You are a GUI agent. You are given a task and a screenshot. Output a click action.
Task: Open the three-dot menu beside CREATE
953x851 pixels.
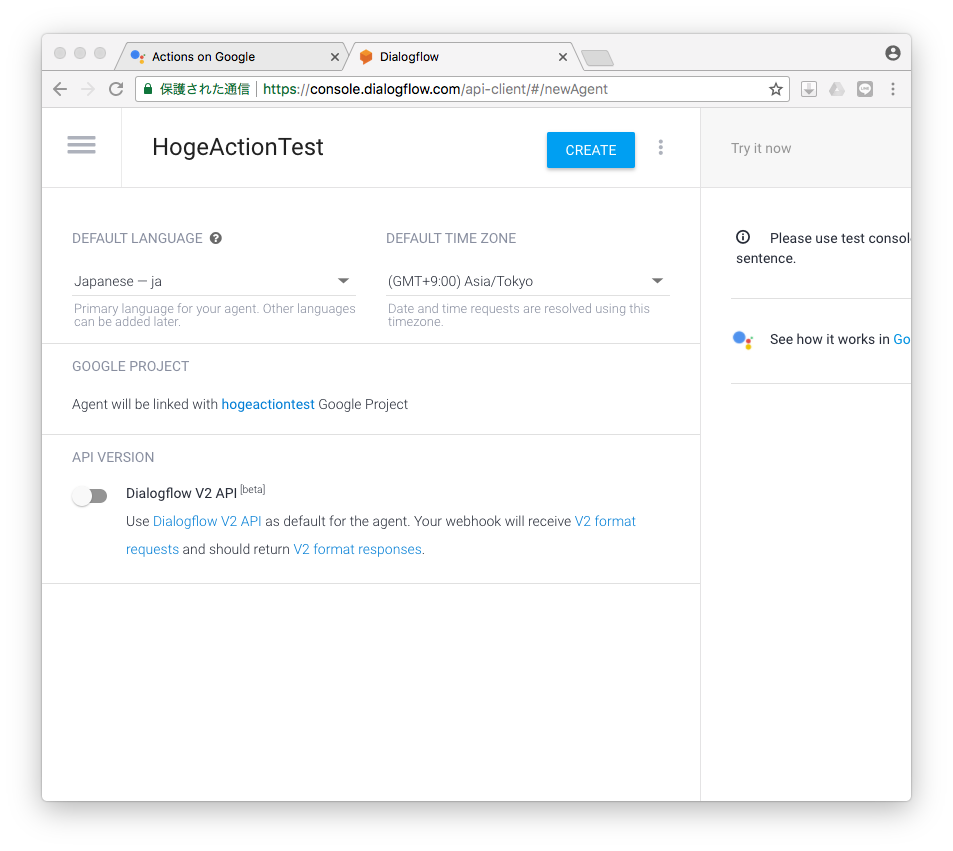661,148
